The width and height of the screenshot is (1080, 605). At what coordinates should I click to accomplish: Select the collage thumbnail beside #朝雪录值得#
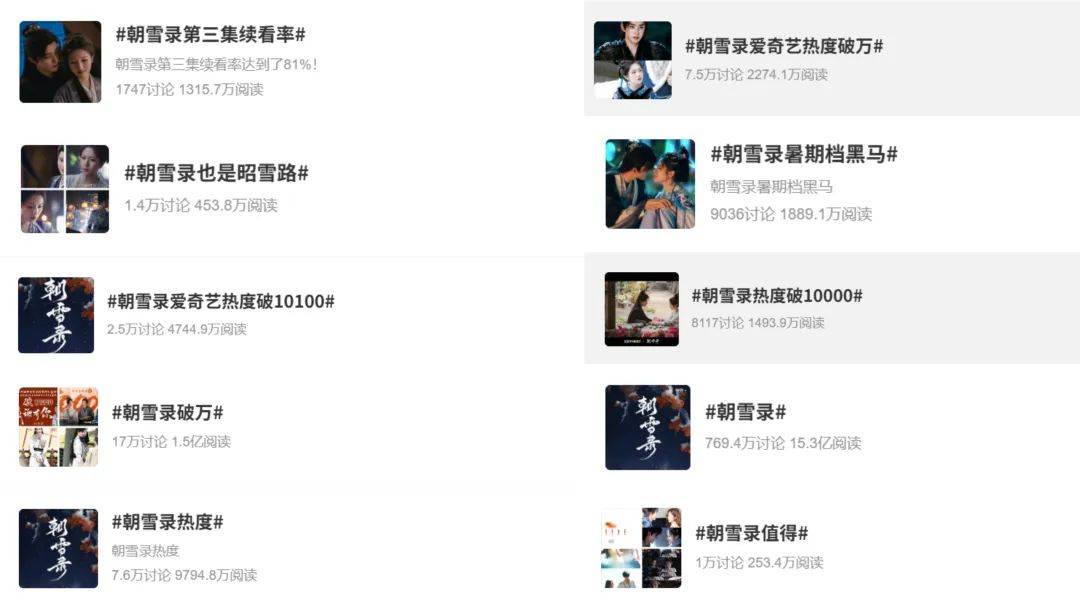pyautogui.click(x=641, y=548)
